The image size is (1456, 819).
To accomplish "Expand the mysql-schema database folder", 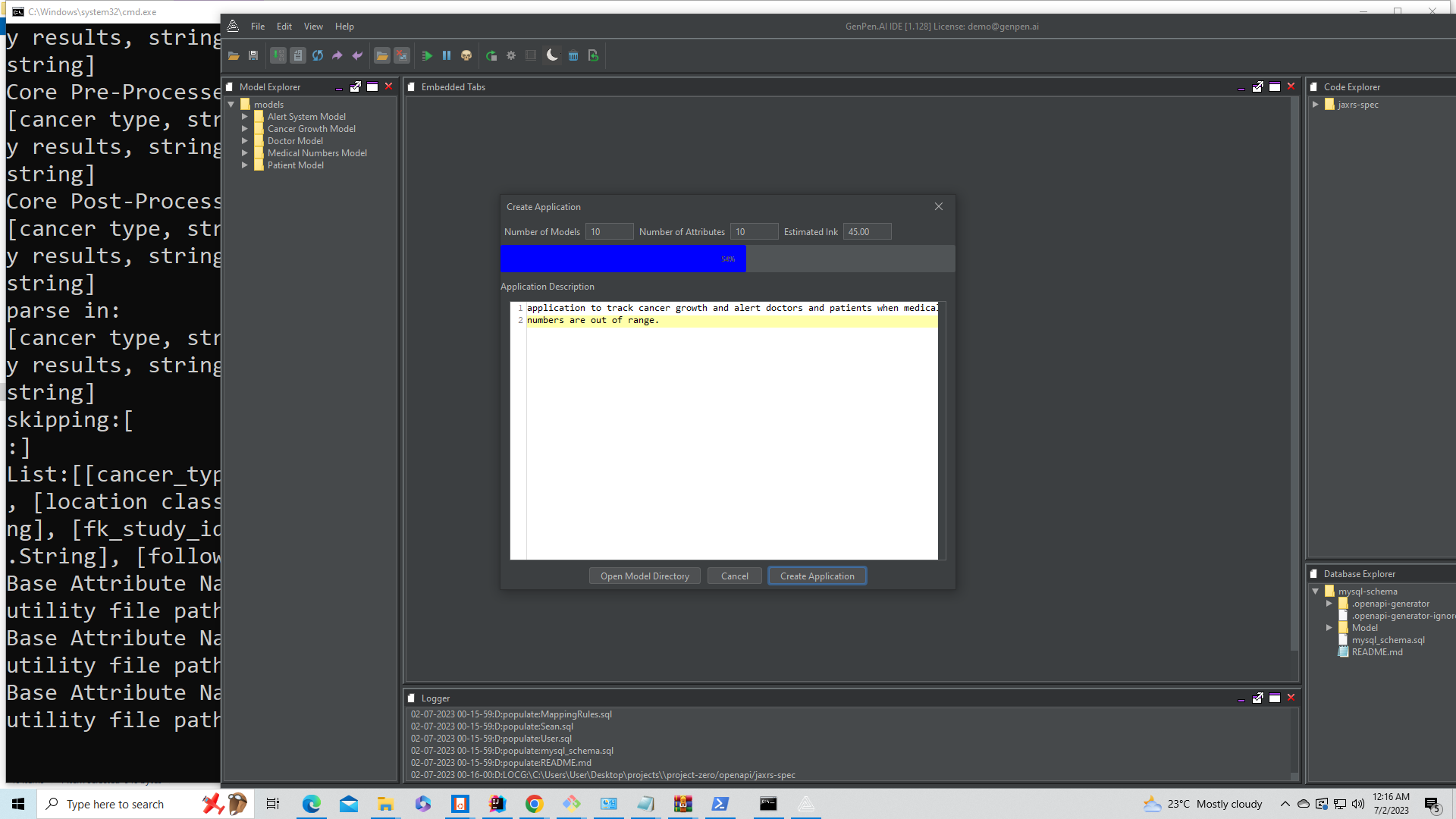I will click(1315, 591).
